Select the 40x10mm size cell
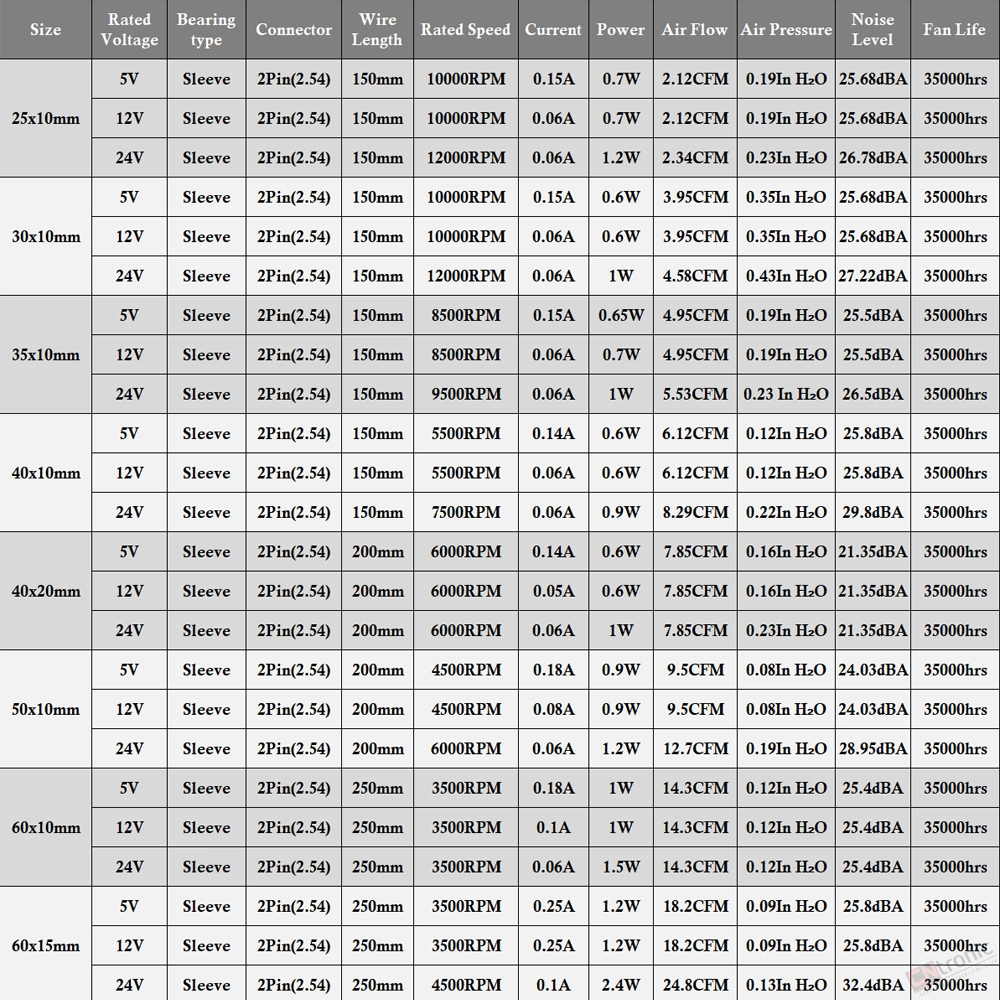 pos(45,473)
